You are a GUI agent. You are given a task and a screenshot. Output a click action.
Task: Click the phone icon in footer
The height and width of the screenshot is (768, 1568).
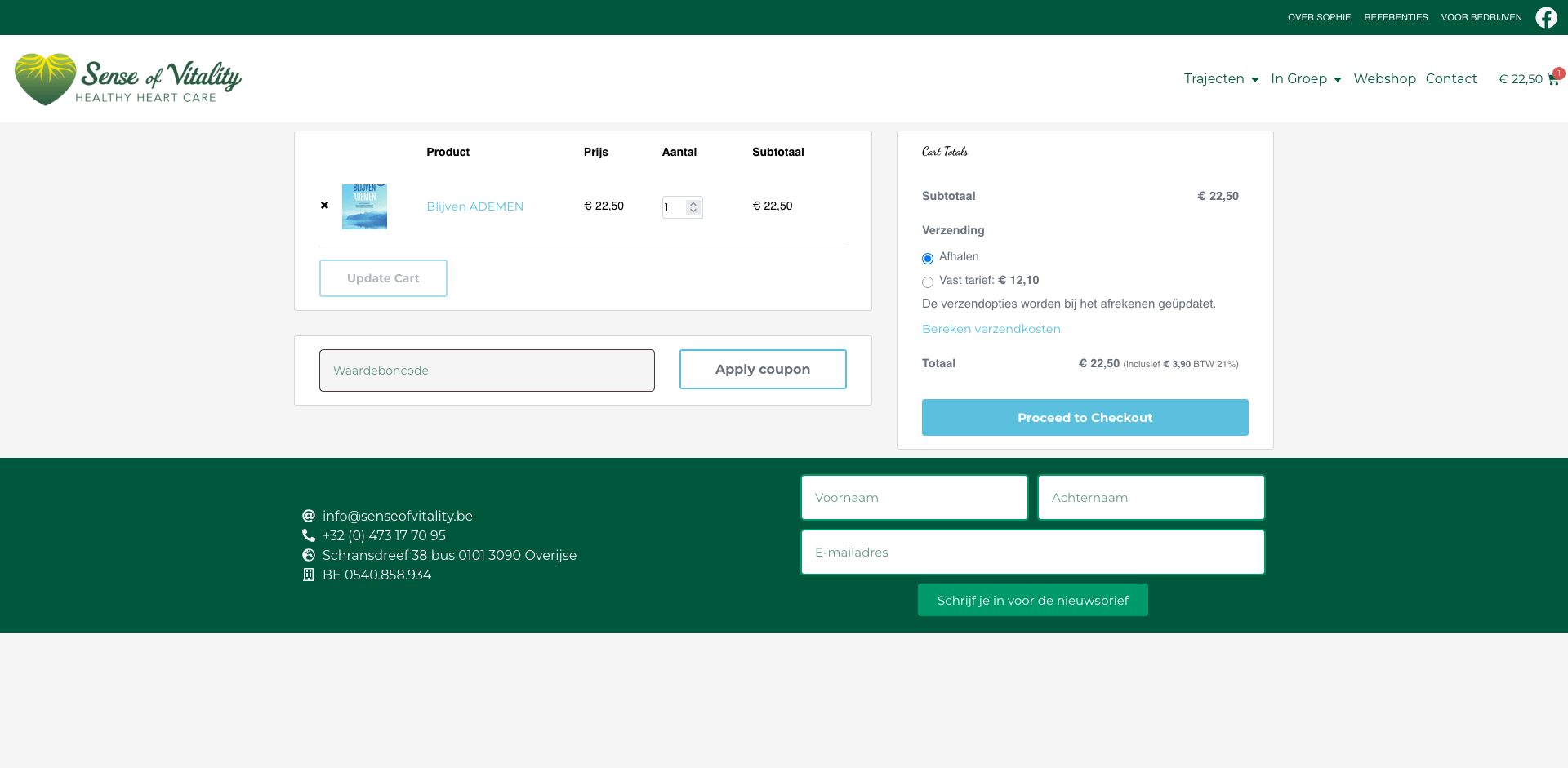coord(309,535)
